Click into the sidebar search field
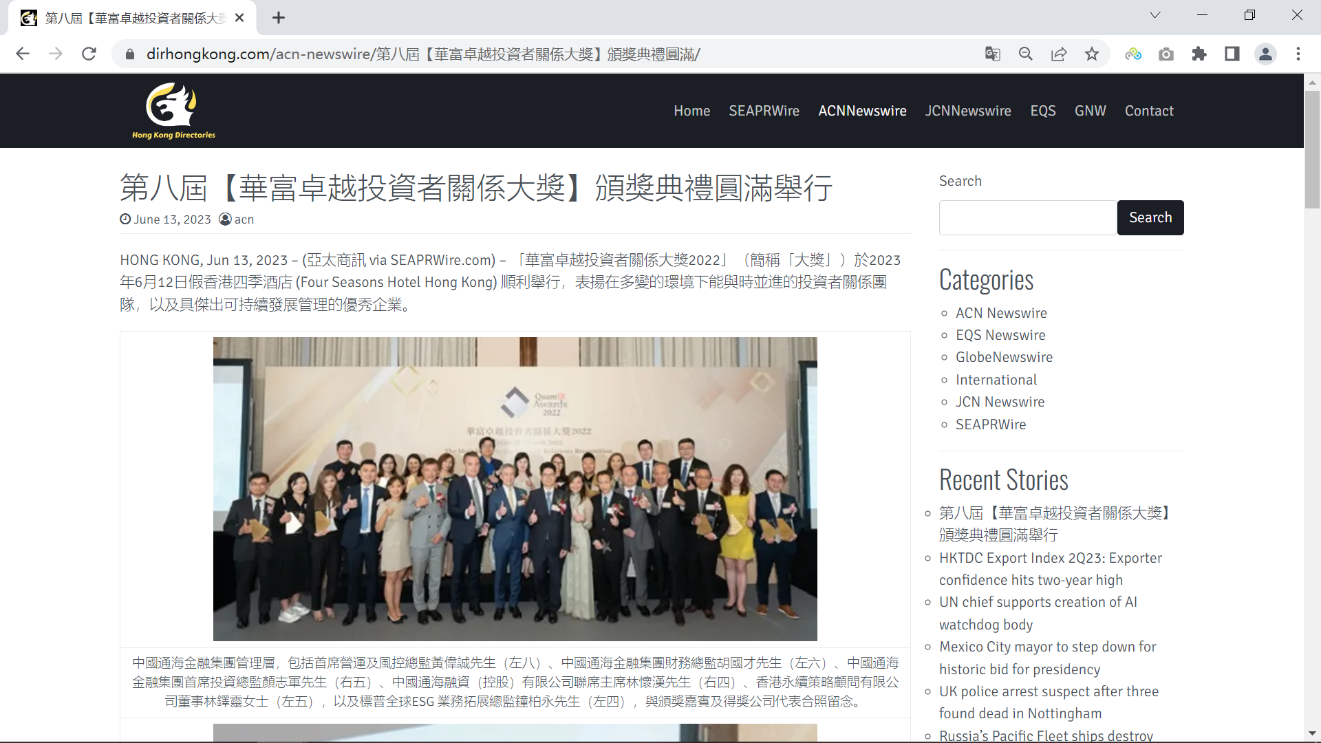This screenshot has width=1321, height=743. click(1028, 217)
